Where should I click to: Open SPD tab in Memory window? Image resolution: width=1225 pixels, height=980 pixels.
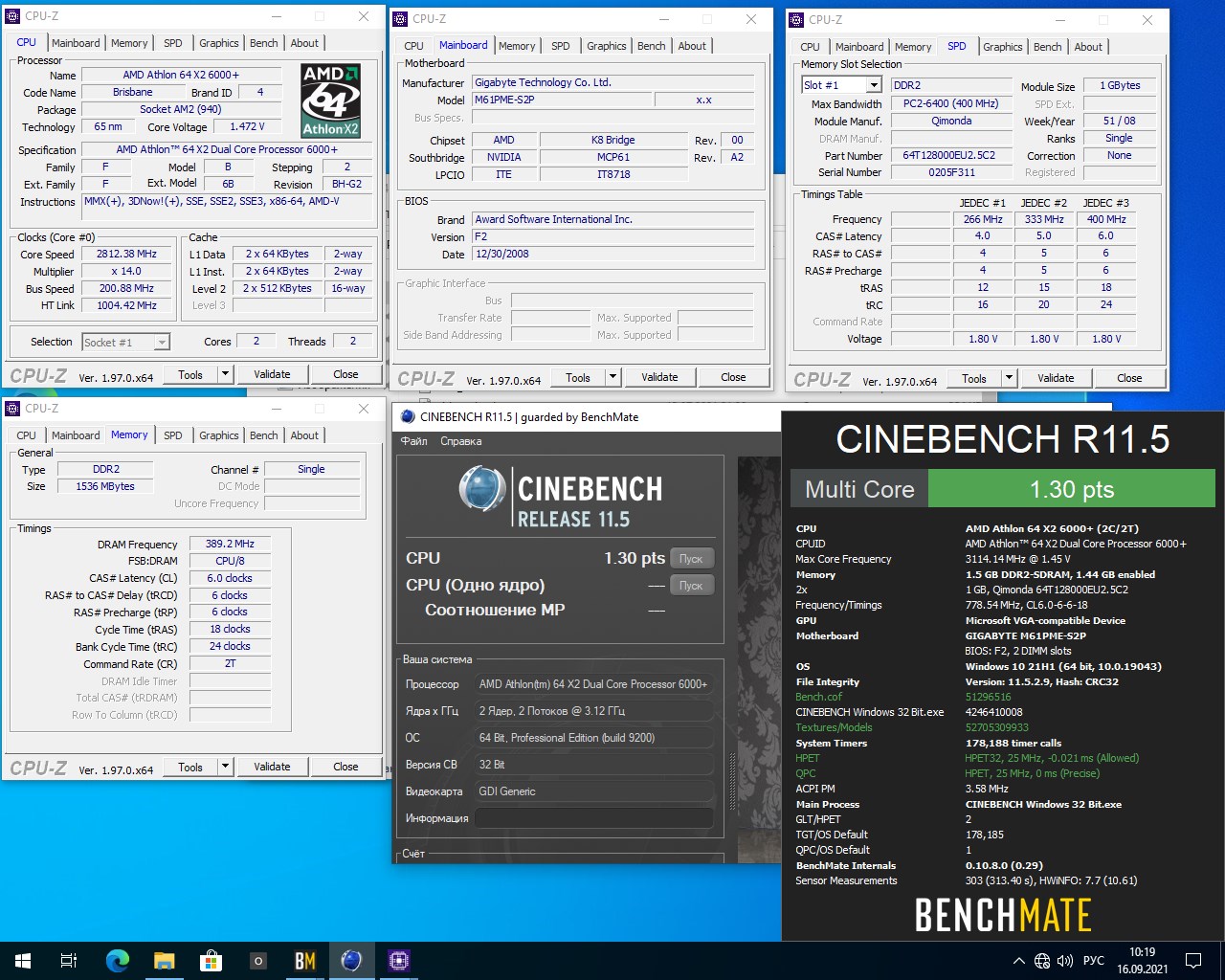point(173,435)
